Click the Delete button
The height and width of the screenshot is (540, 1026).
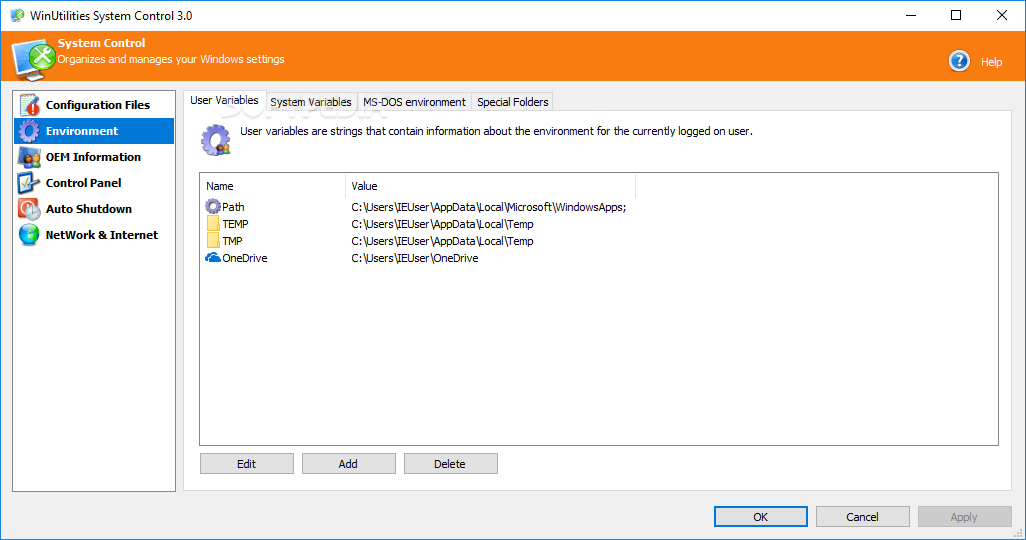click(451, 463)
